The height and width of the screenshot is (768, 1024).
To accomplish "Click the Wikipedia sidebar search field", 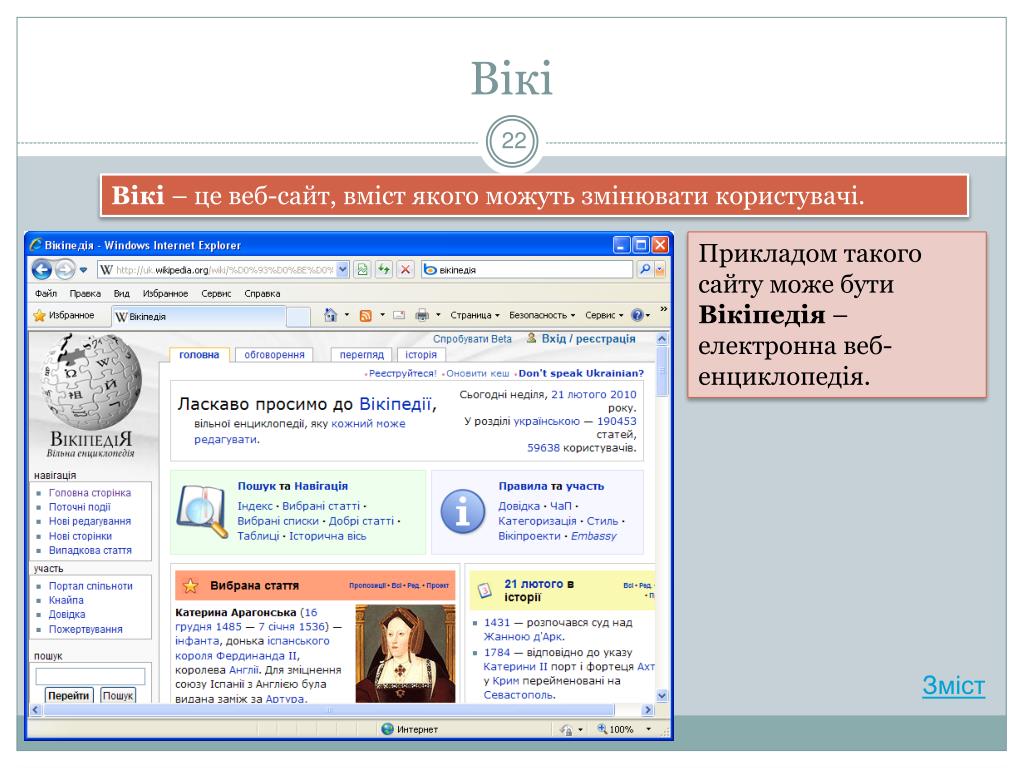I will click(90, 676).
